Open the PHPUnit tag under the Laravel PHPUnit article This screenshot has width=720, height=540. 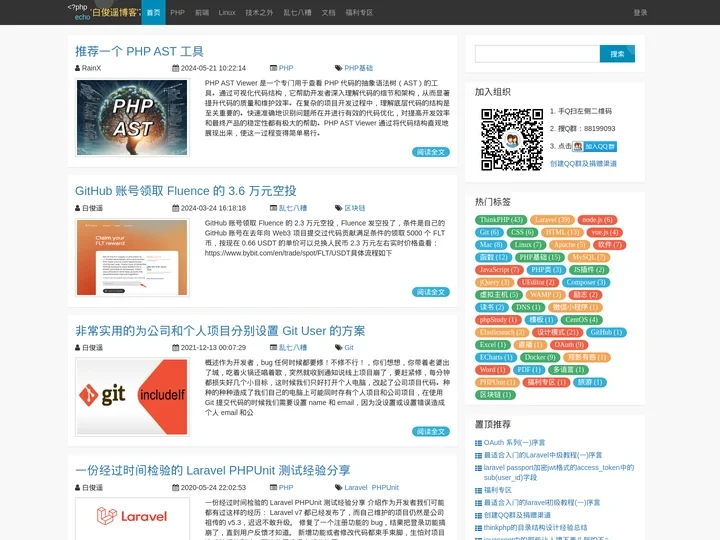385,488
